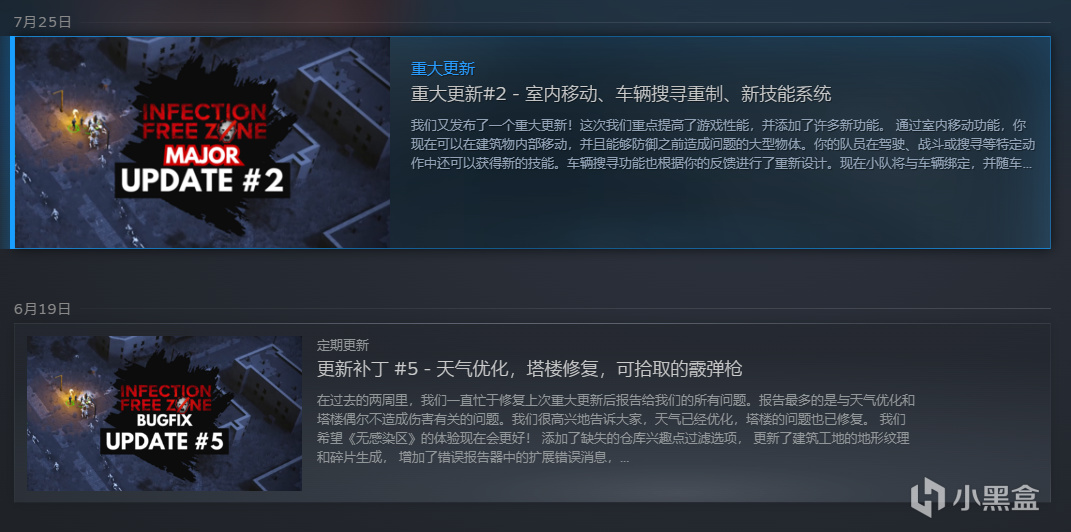Open the 重大更新#2 室内移动 headline

pos(620,94)
